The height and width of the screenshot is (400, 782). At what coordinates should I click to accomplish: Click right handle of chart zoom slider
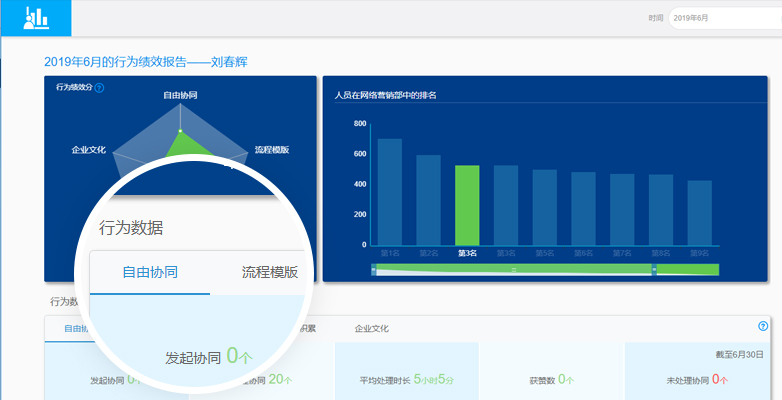tap(654, 270)
